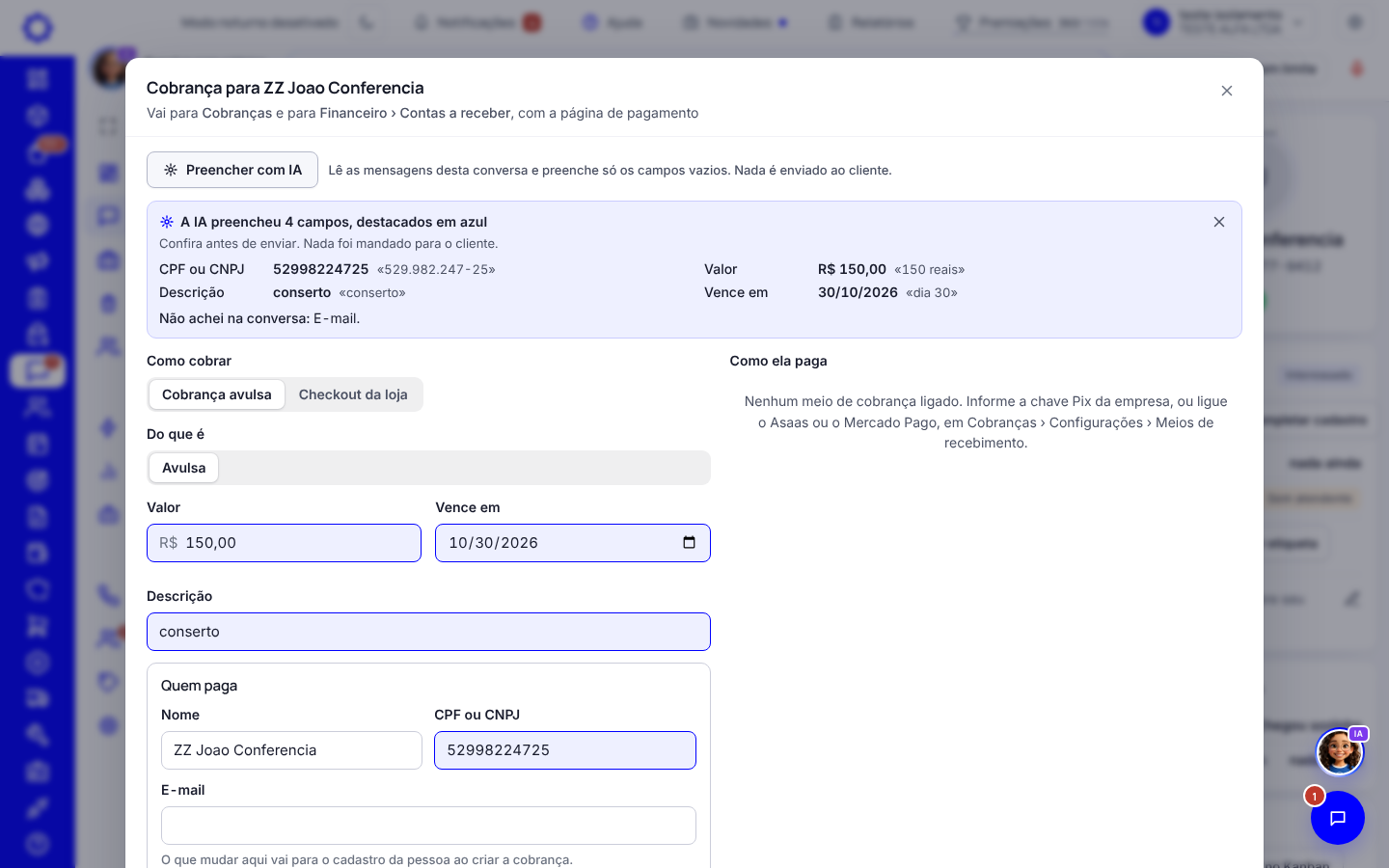This screenshot has height=868, width=1389.
Task: Click the 30/10/2026 date in AI summary
Action: (858, 292)
